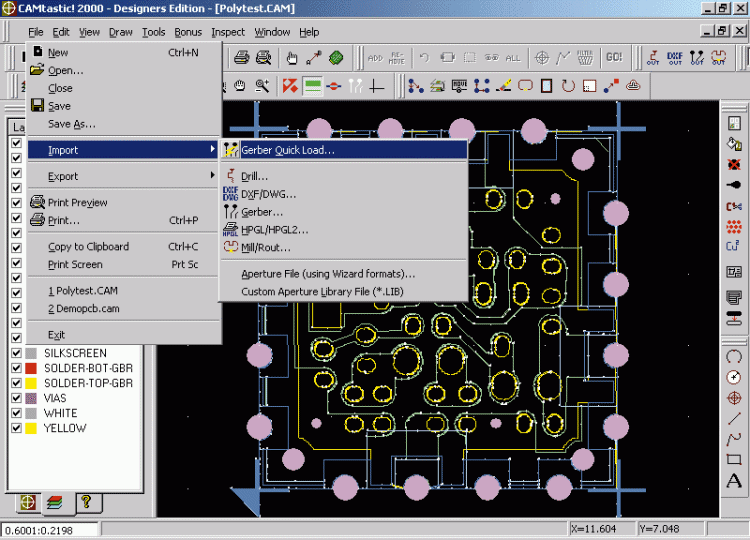Click the yellow color swatch of SOLDER-TOP-GBR

[31, 383]
